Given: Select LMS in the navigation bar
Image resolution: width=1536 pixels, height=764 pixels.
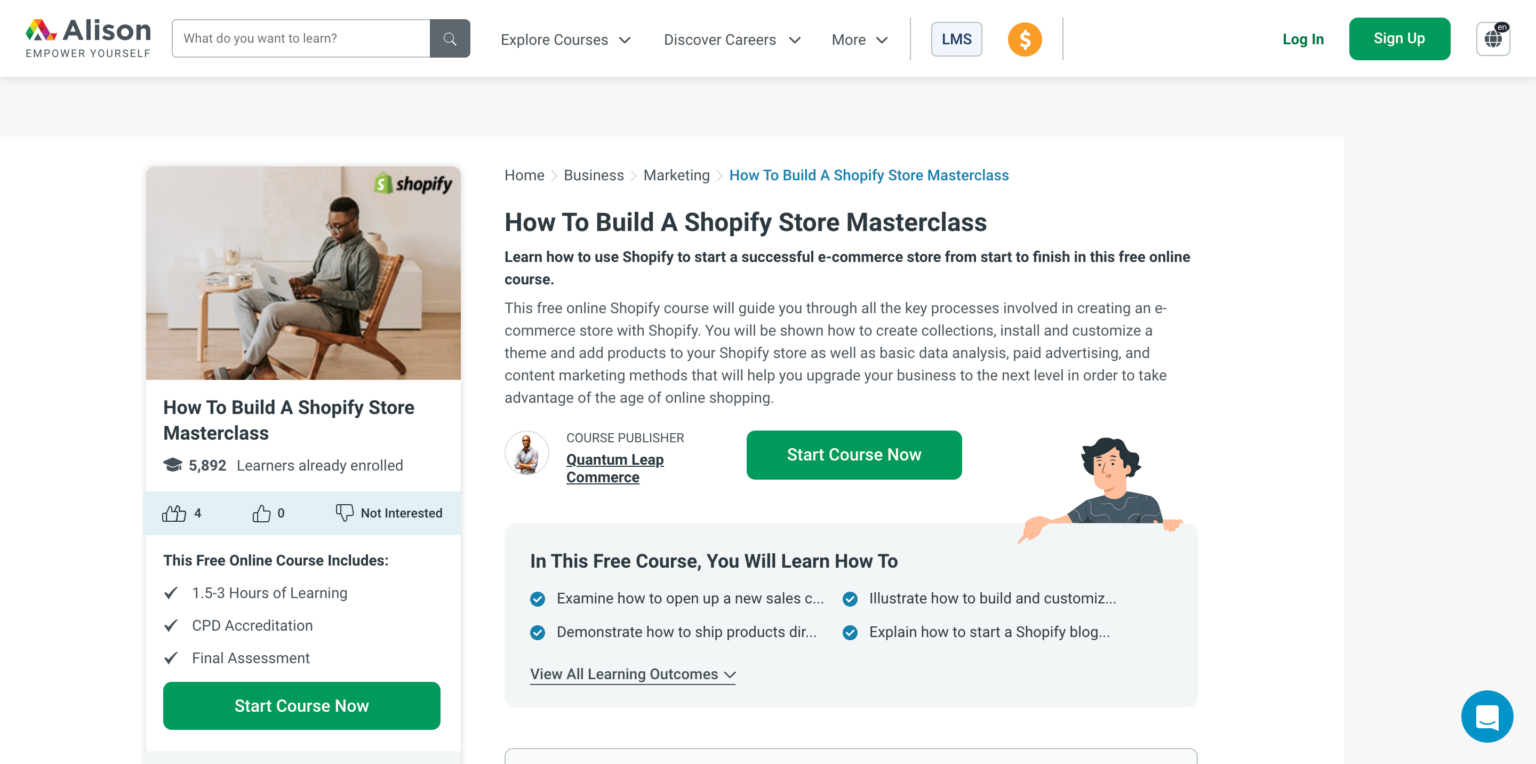Looking at the screenshot, I should coord(956,39).
